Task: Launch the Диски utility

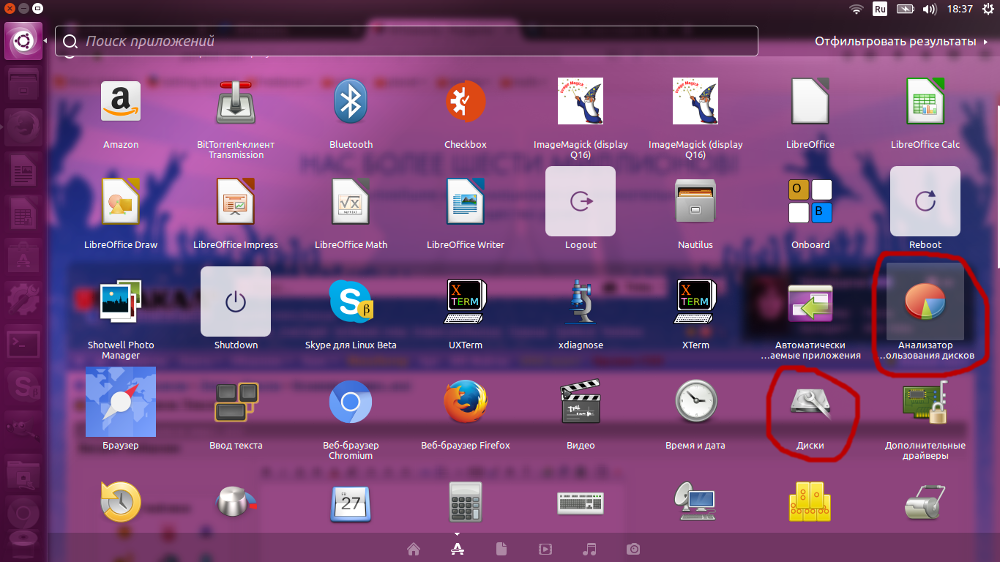Action: pyautogui.click(x=810, y=402)
